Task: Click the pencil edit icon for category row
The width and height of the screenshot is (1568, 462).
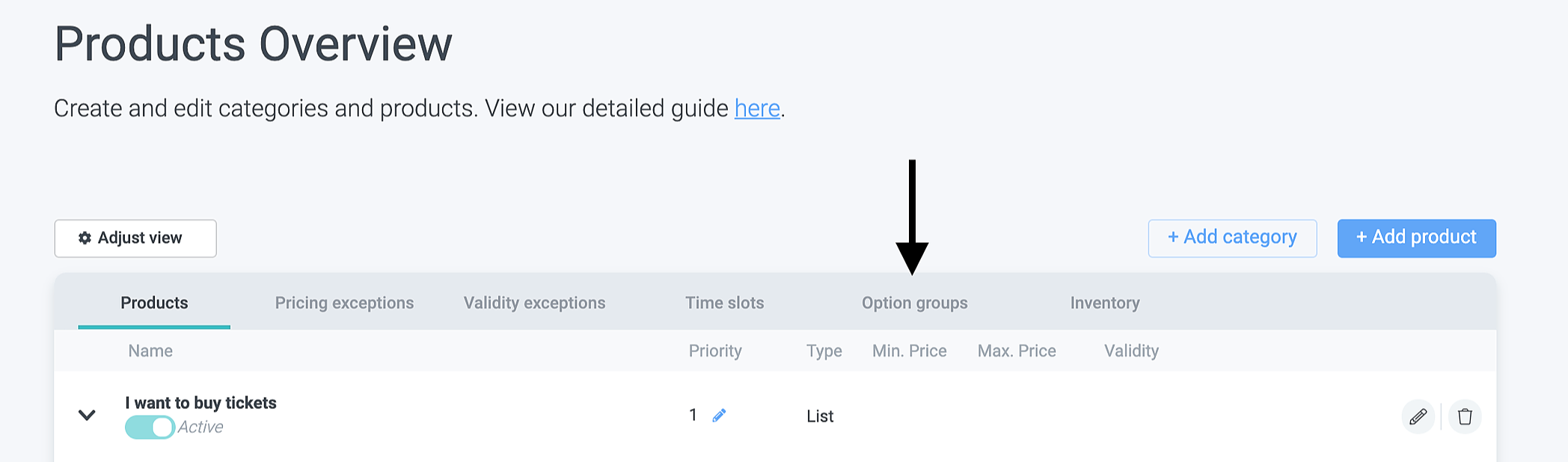Action: [1418, 416]
